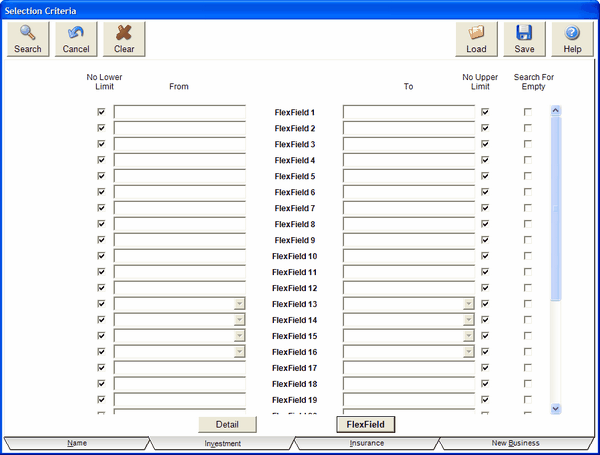600x455 pixels.
Task: Toggle No Upper Limit for FlexField 8
Action: tap(485, 223)
